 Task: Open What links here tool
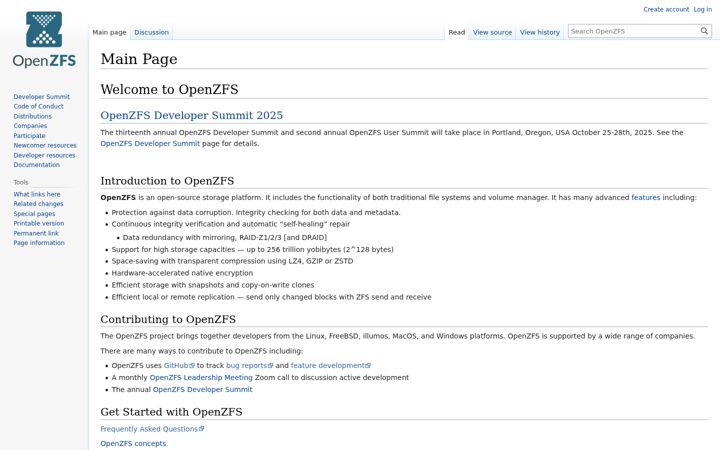point(37,194)
